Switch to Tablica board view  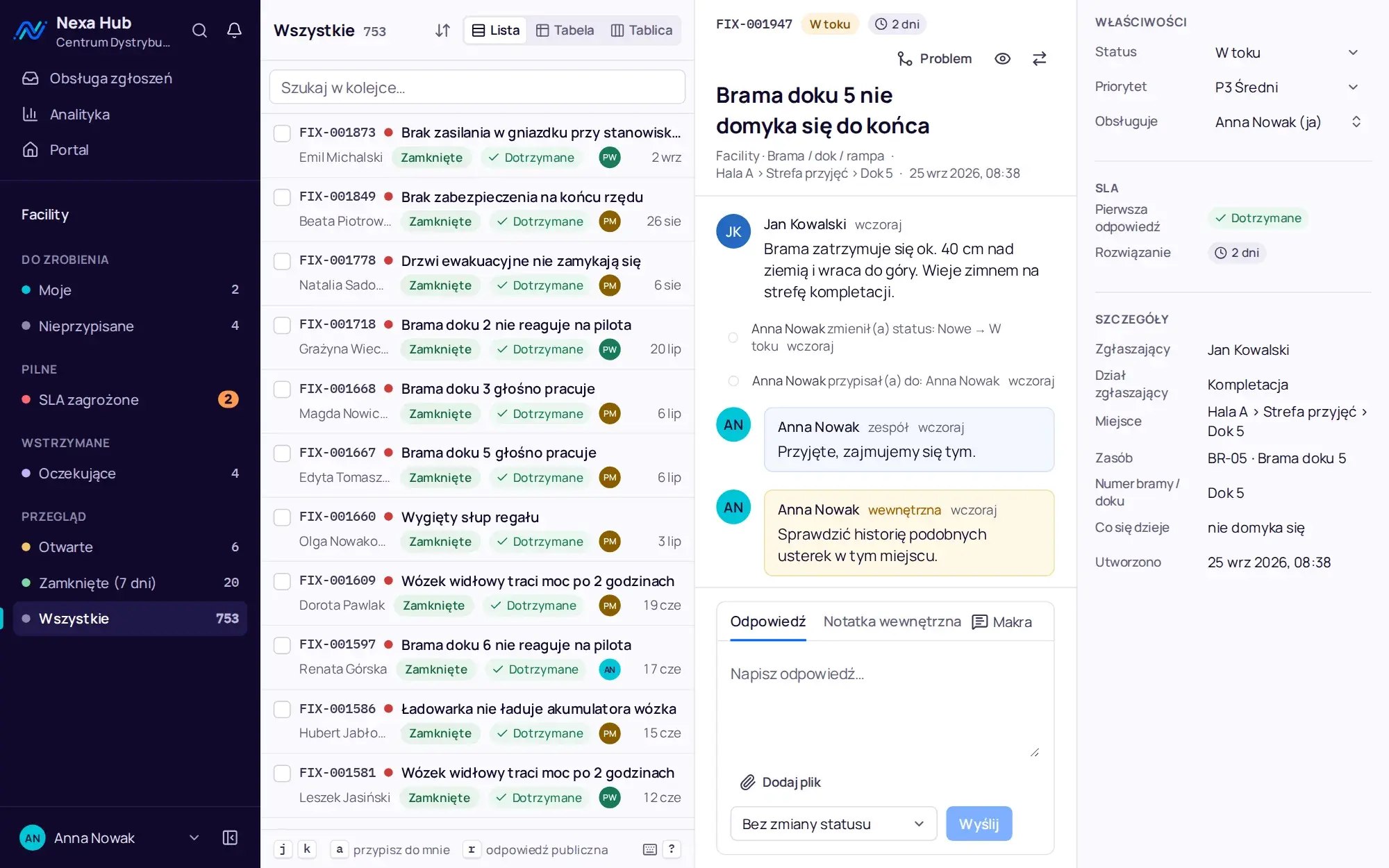coord(641,31)
